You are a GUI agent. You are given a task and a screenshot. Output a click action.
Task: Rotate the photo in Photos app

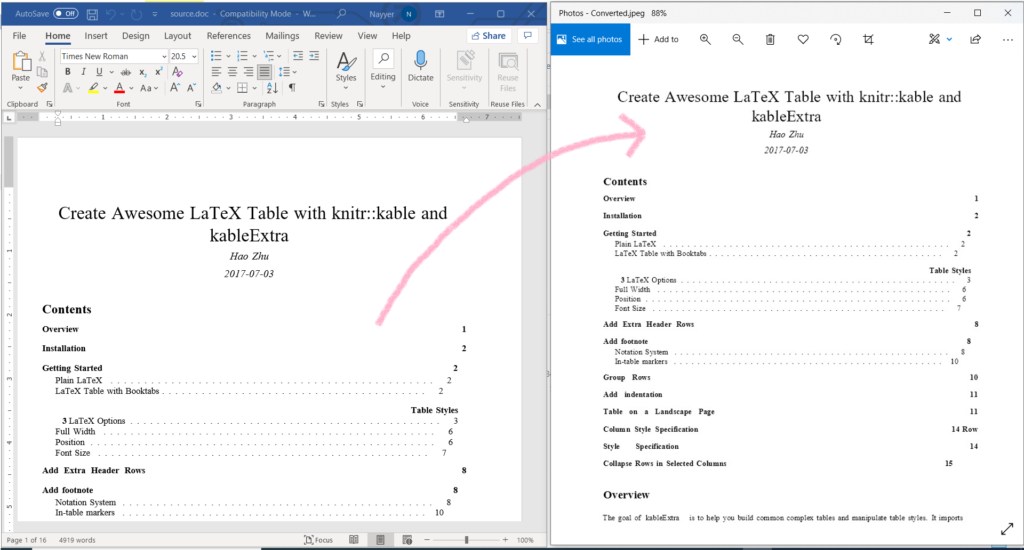click(836, 39)
